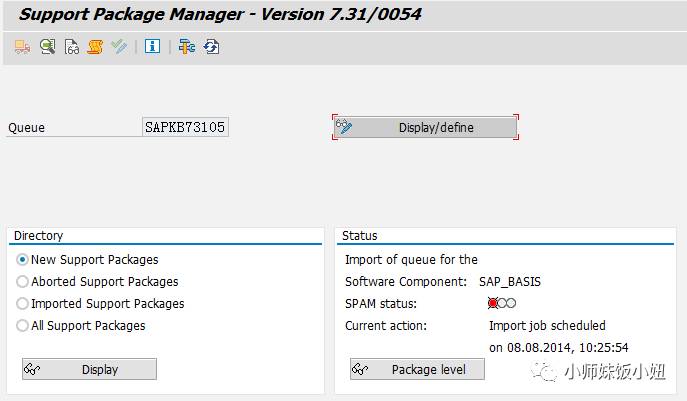The width and height of the screenshot is (687, 401).
Task: Open the blue information icon
Action: pyautogui.click(x=152, y=46)
